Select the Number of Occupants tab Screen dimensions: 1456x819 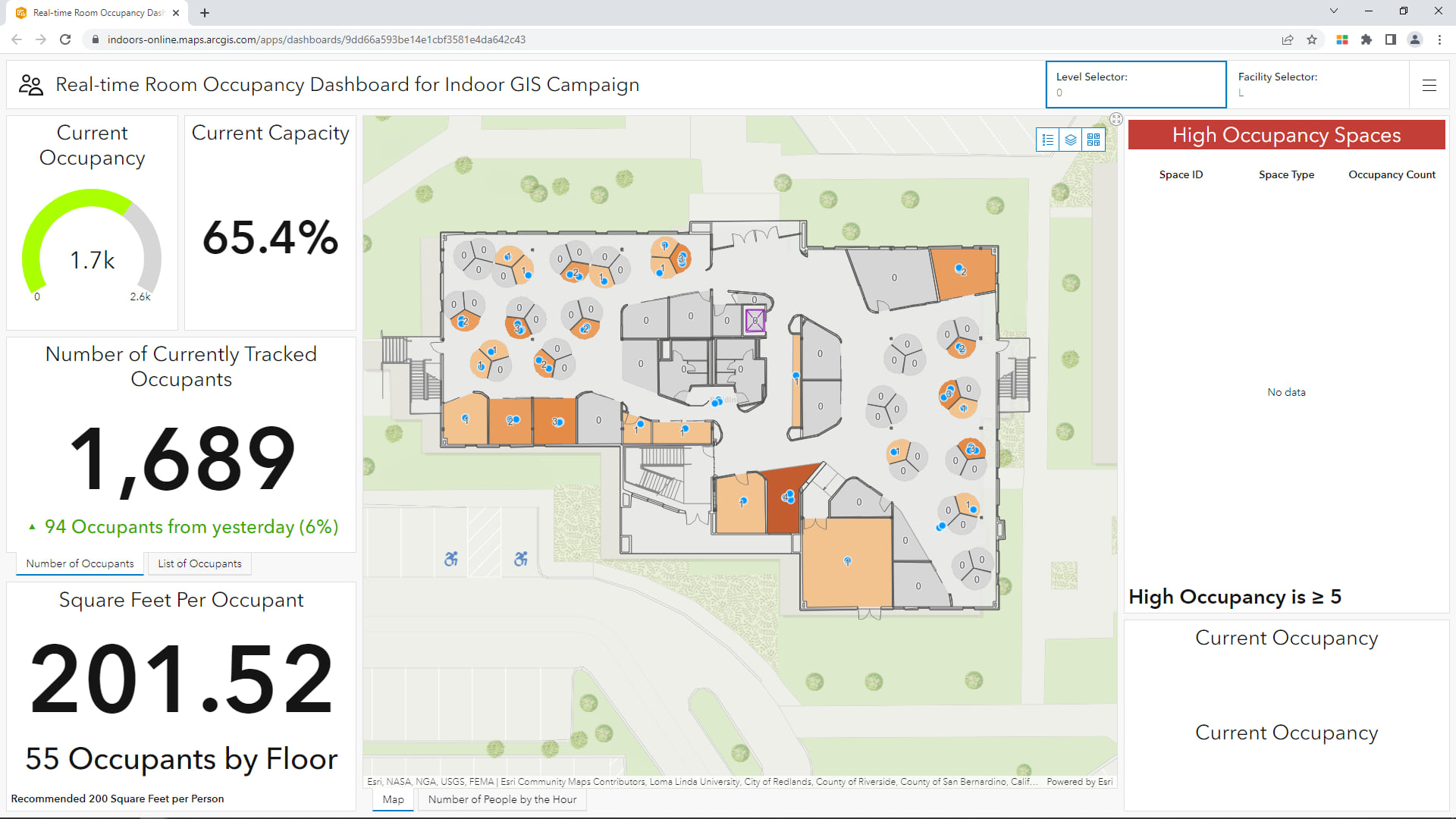click(80, 563)
